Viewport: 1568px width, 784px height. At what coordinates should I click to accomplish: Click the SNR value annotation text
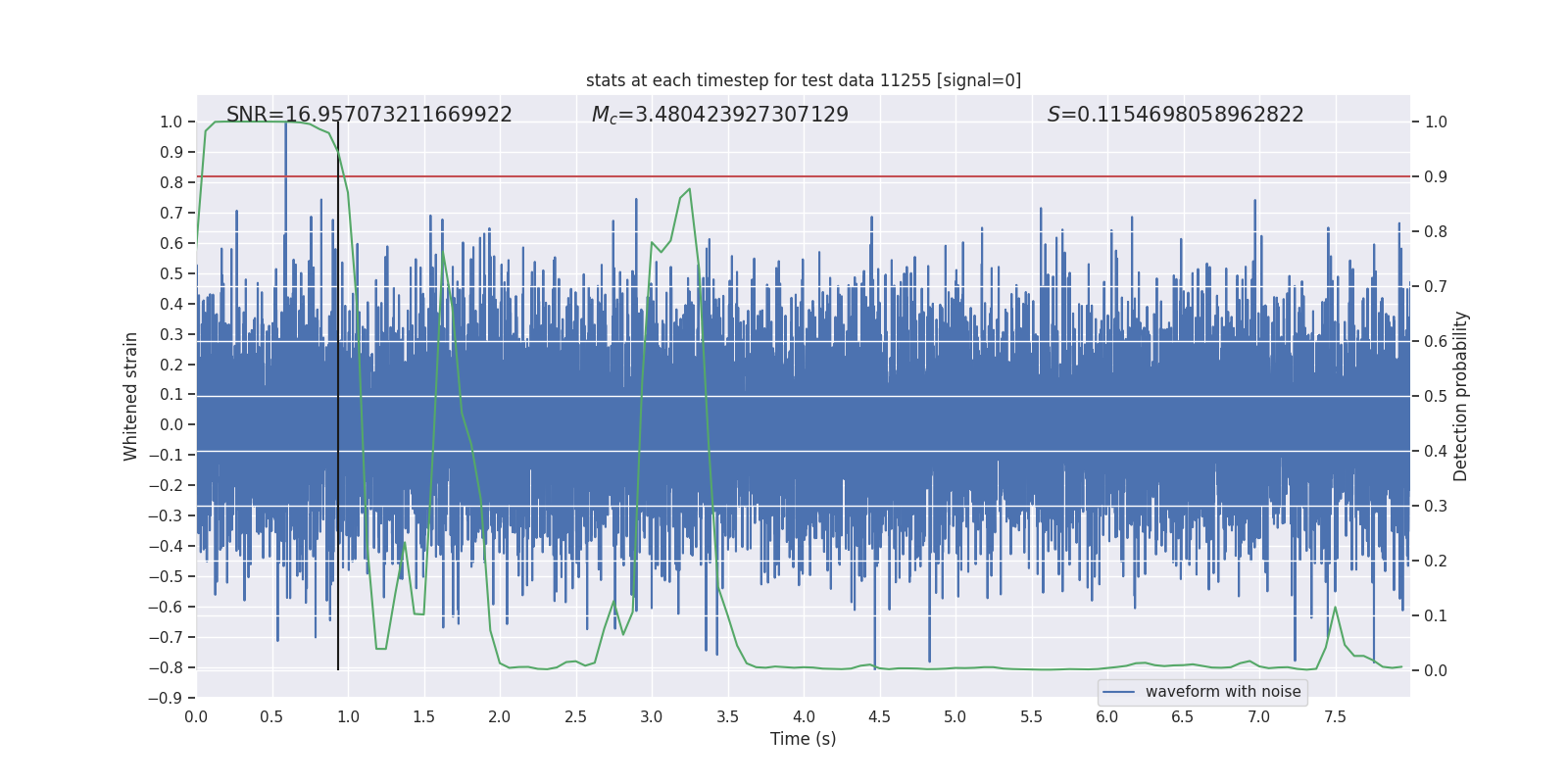[x=368, y=115]
